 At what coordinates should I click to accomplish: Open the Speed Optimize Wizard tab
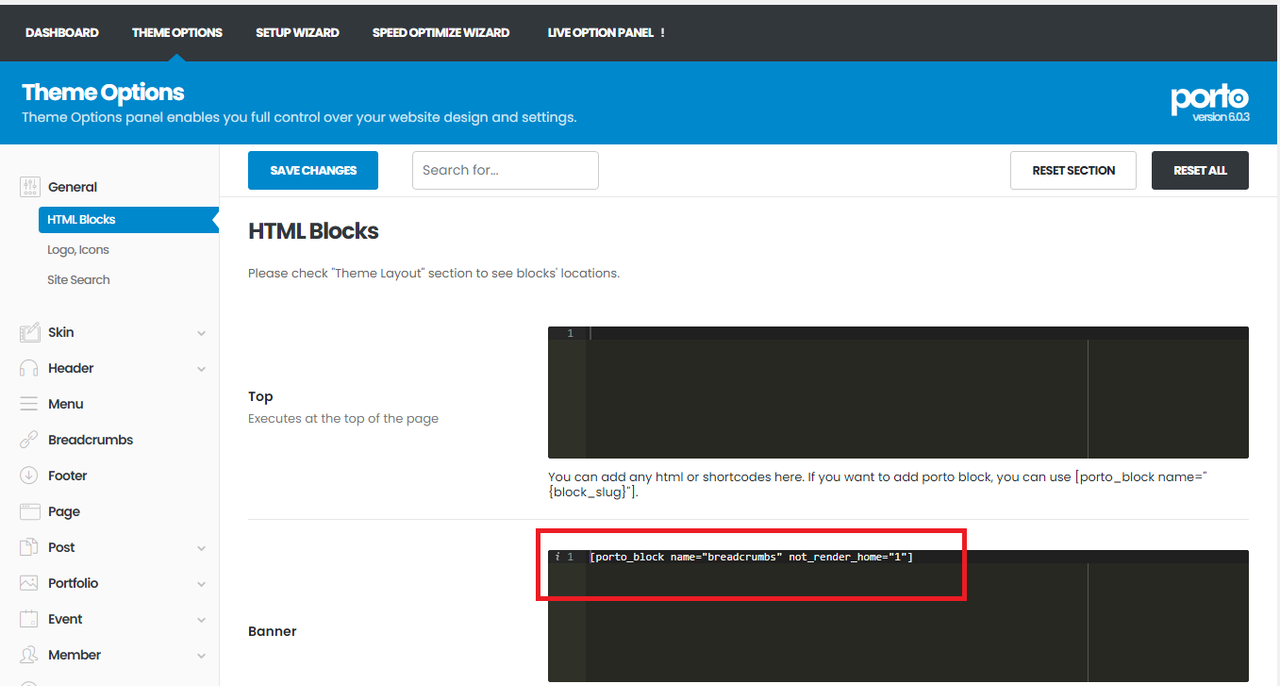(441, 33)
